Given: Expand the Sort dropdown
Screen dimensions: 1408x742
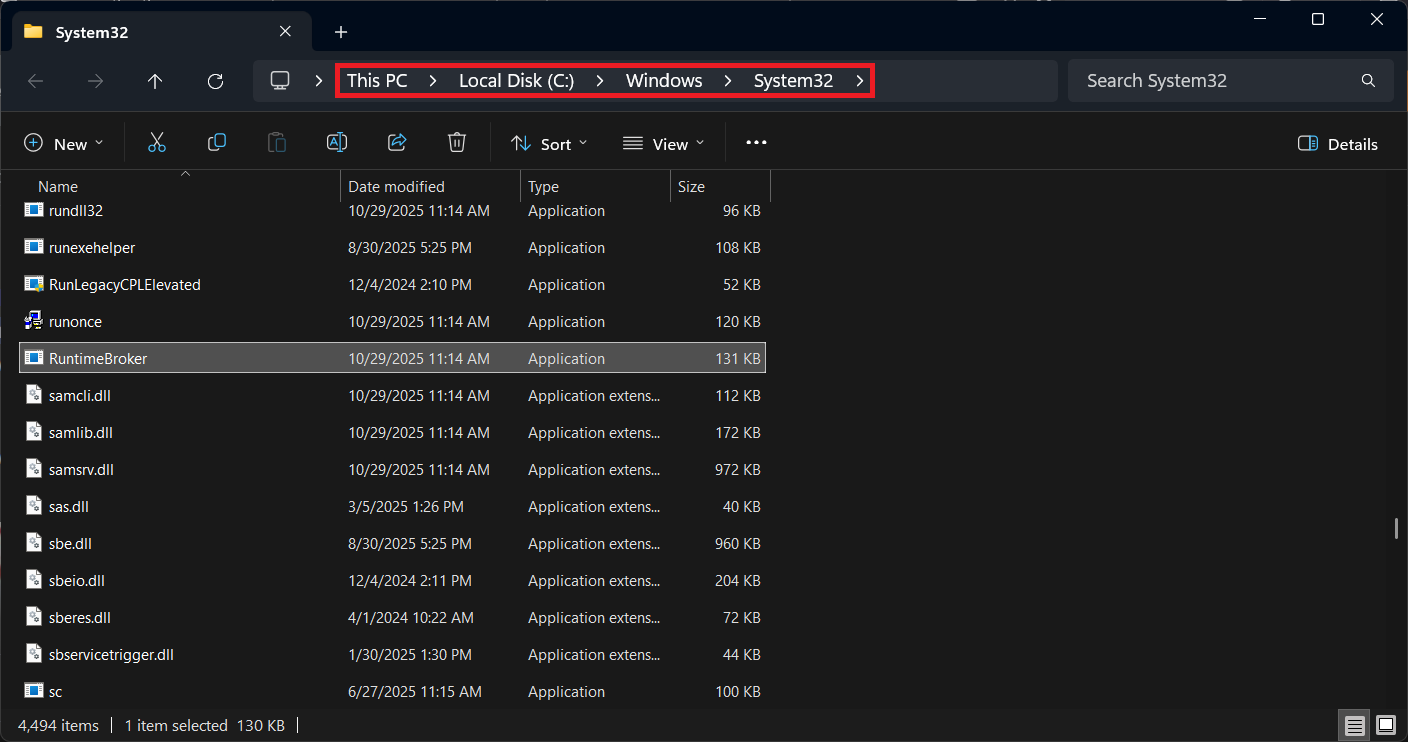Looking at the screenshot, I should [x=549, y=144].
